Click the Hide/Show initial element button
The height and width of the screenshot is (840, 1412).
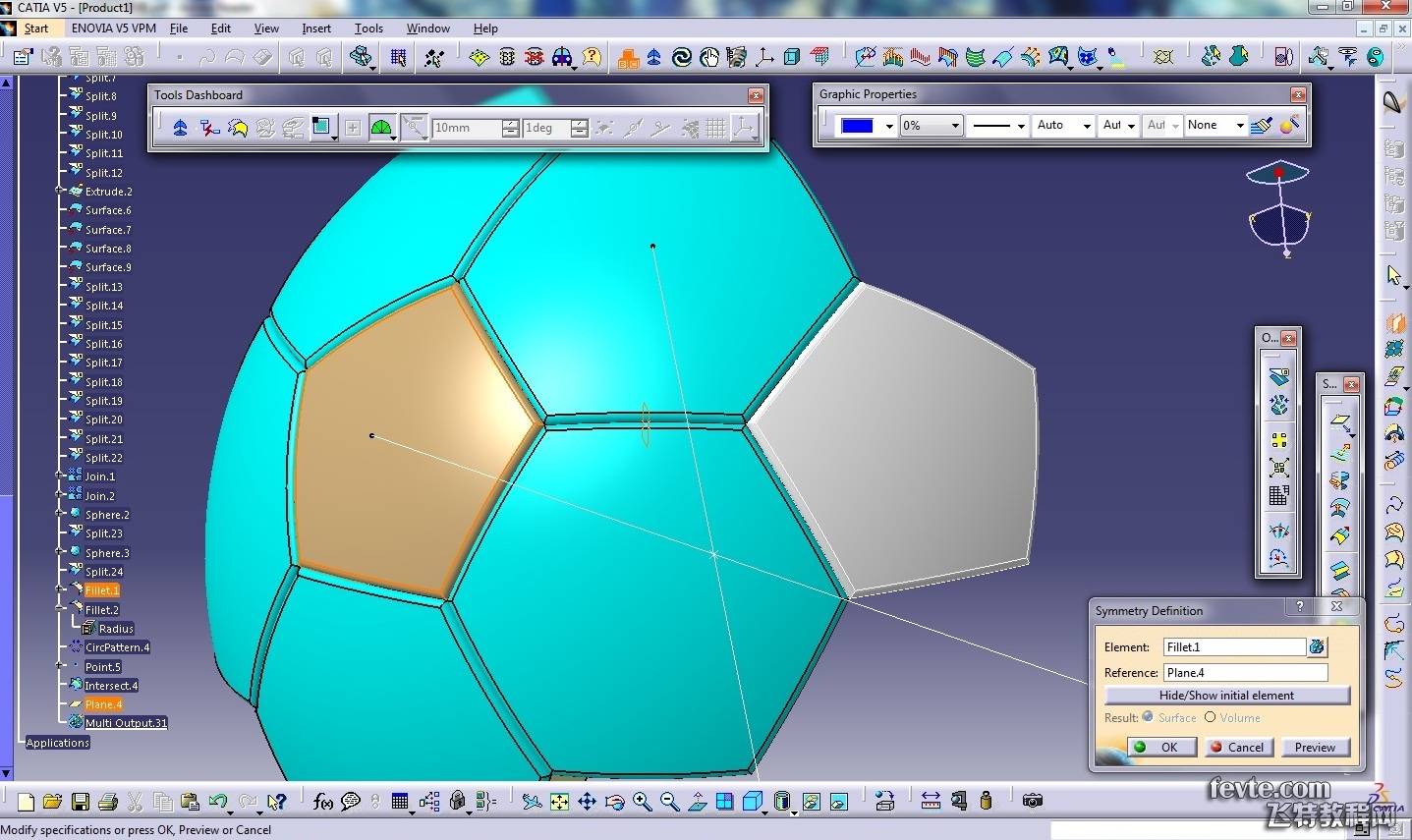[1226, 696]
